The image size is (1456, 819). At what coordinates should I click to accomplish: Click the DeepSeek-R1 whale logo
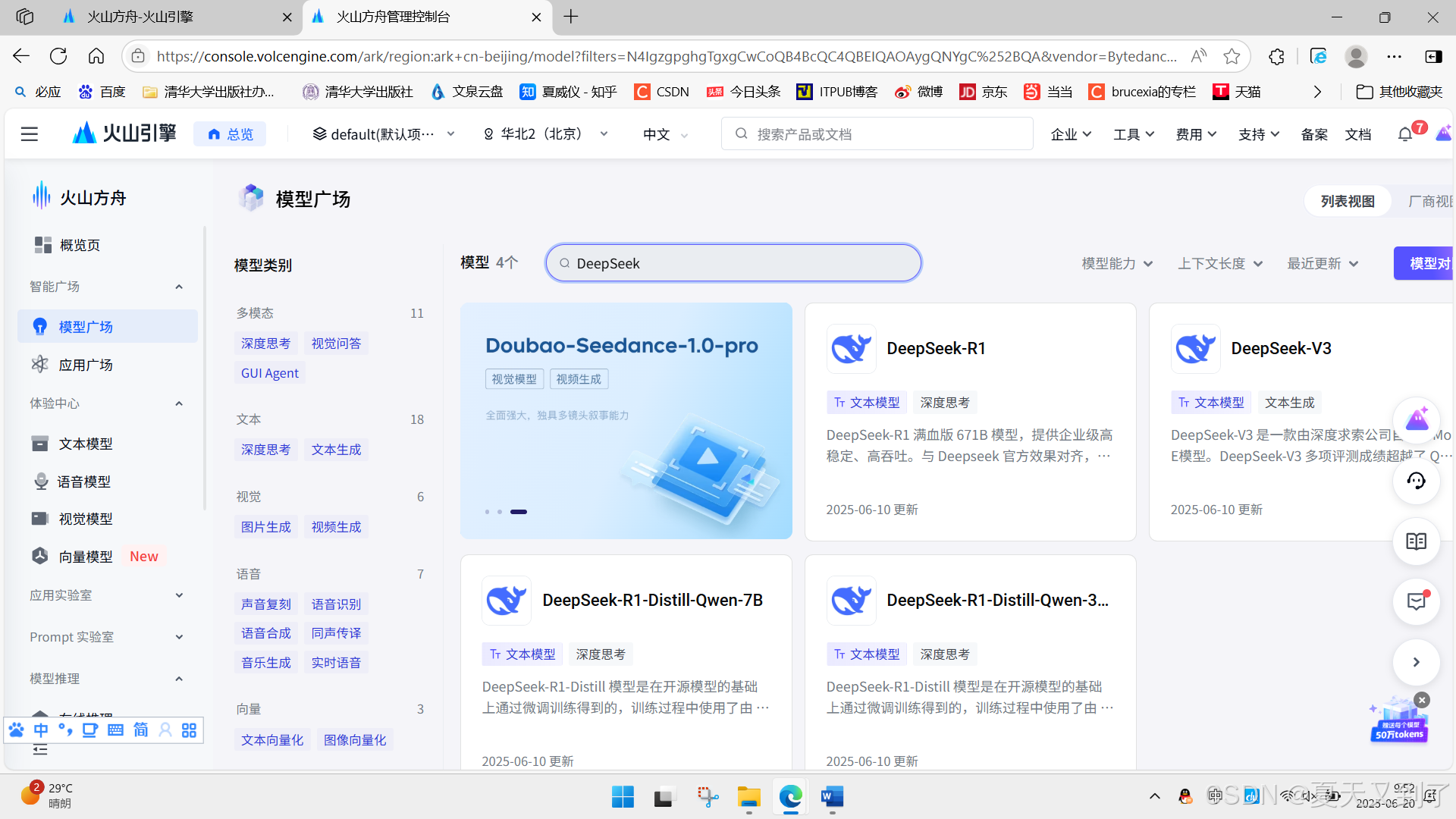click(851, 349)
